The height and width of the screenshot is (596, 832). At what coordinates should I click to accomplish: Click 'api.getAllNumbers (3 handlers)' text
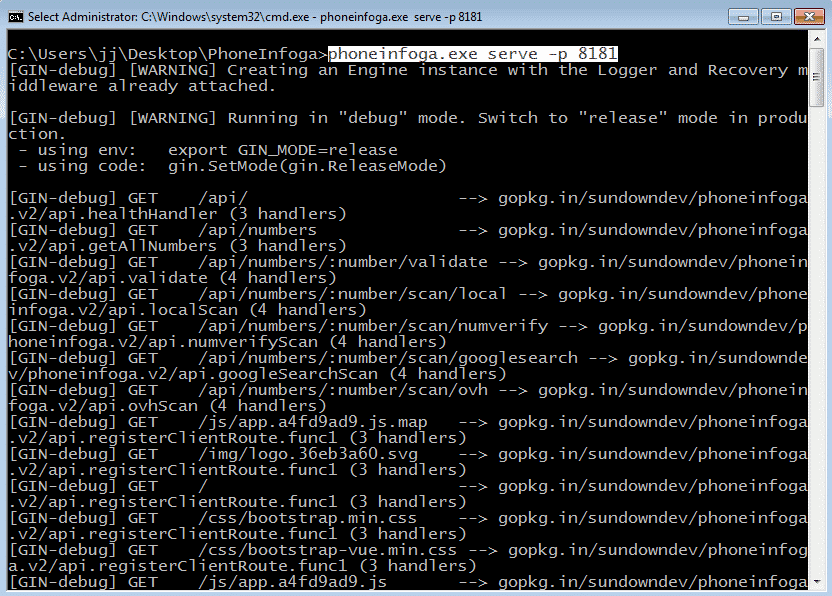coord(197,246)
